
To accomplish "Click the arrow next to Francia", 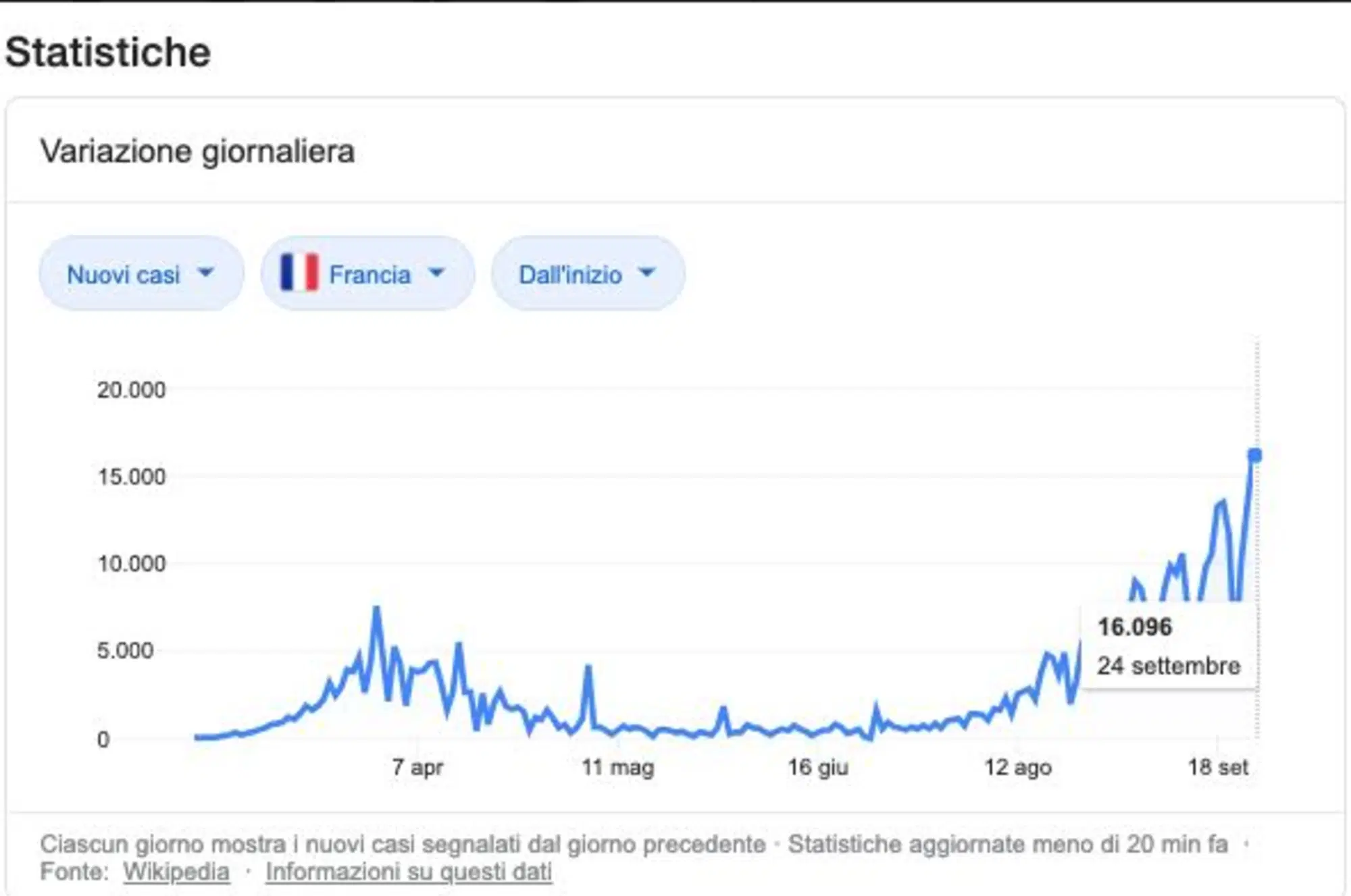I will [437, 273].
